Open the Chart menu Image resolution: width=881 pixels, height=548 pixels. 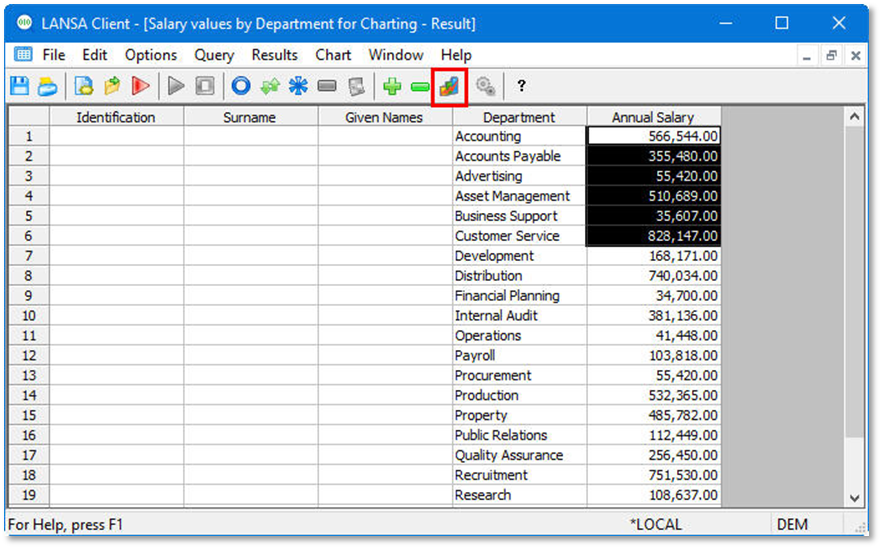pyautogui.click(x=333, y=55)
